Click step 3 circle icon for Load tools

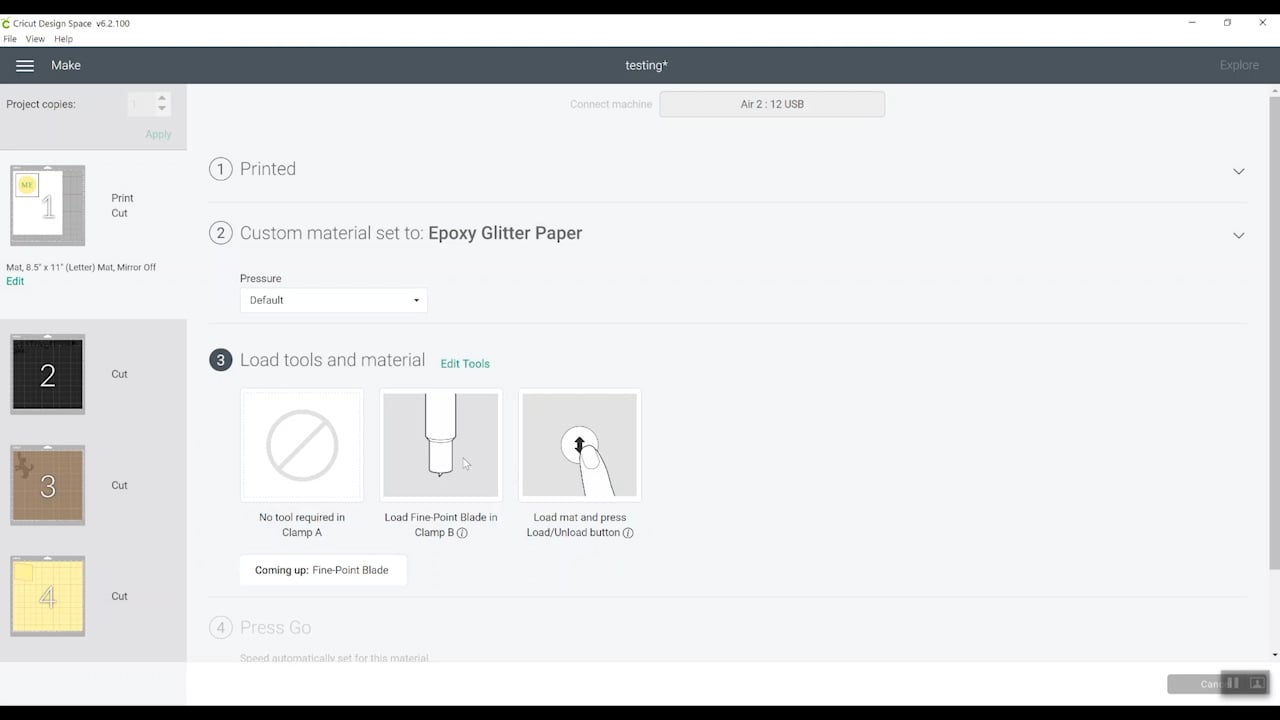[x=220, y=360]
